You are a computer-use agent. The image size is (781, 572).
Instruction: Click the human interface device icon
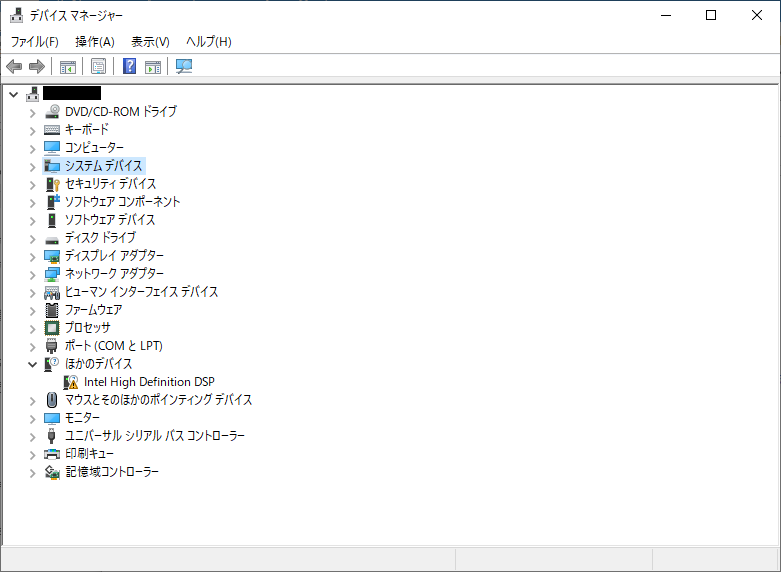[52, 292]
